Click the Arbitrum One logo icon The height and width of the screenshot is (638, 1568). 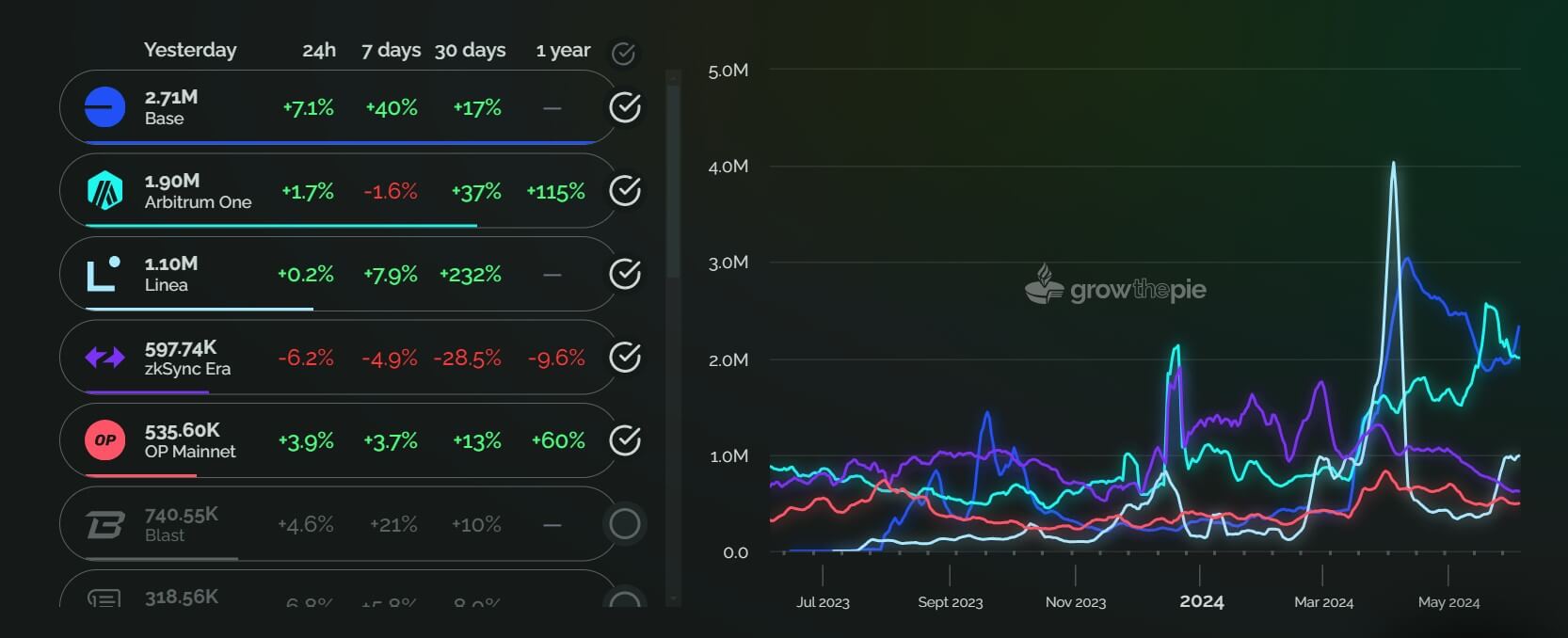click(104, 190)
